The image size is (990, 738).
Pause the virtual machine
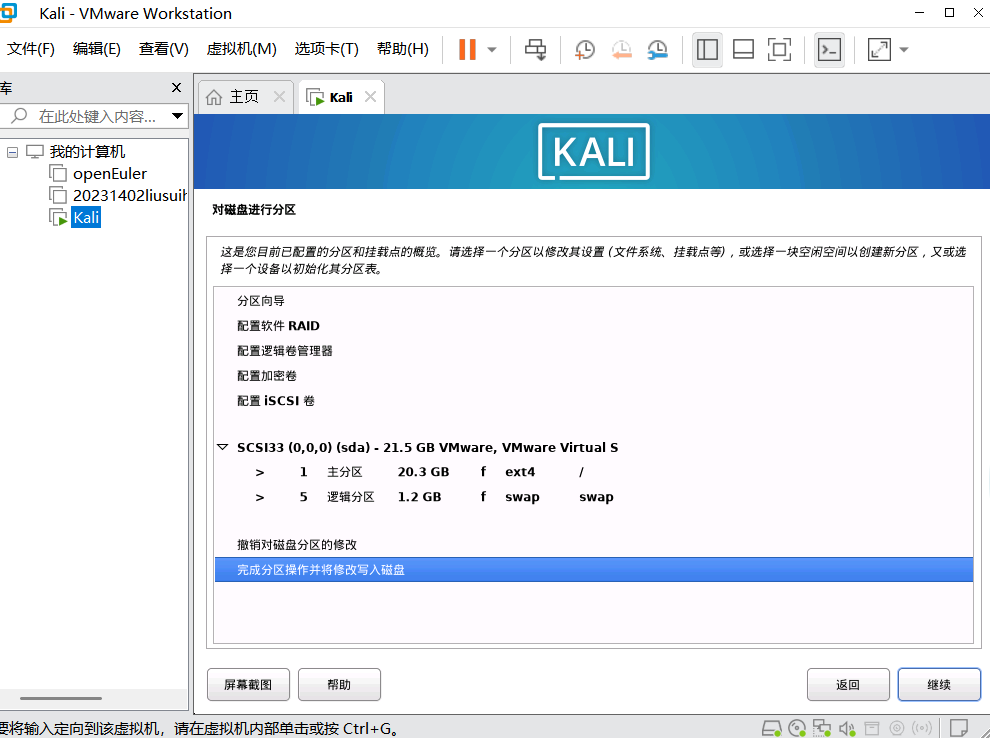click(467, 49)
